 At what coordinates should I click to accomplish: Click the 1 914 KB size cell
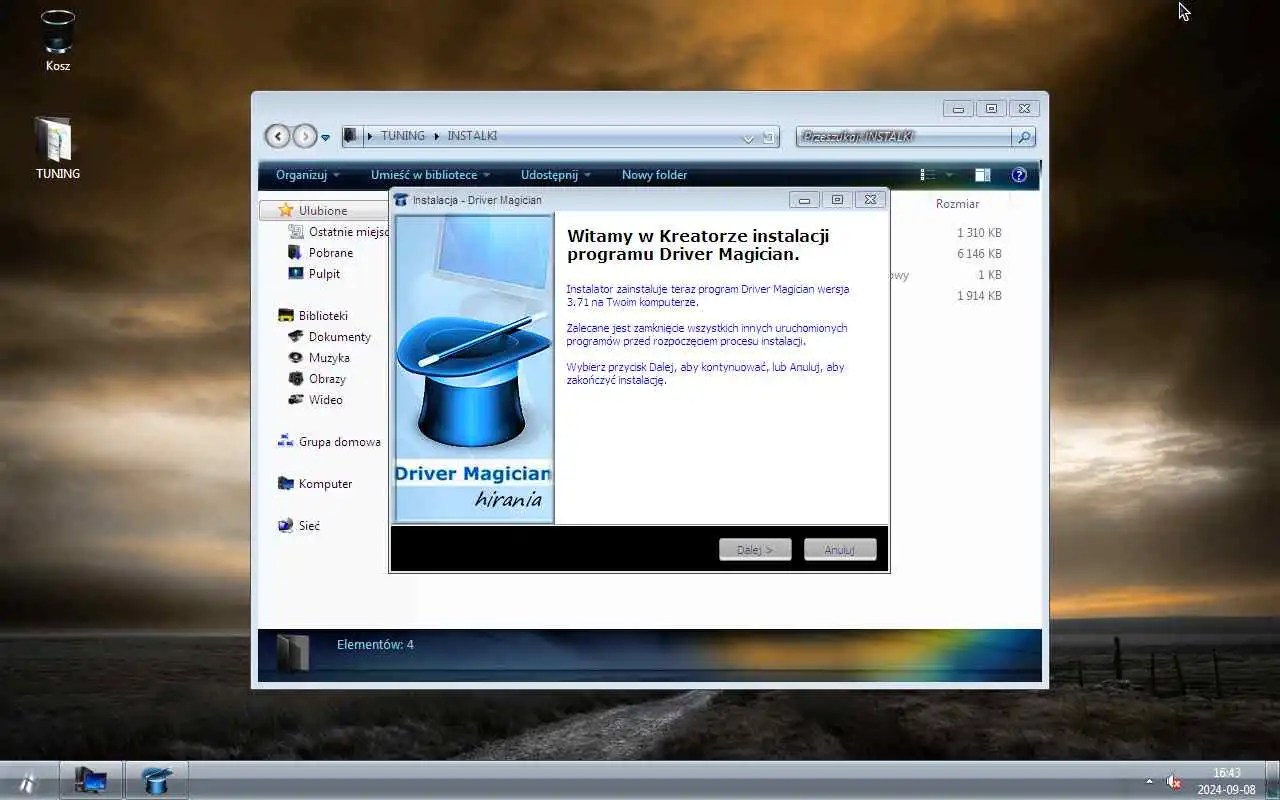[x=979, y=296]
